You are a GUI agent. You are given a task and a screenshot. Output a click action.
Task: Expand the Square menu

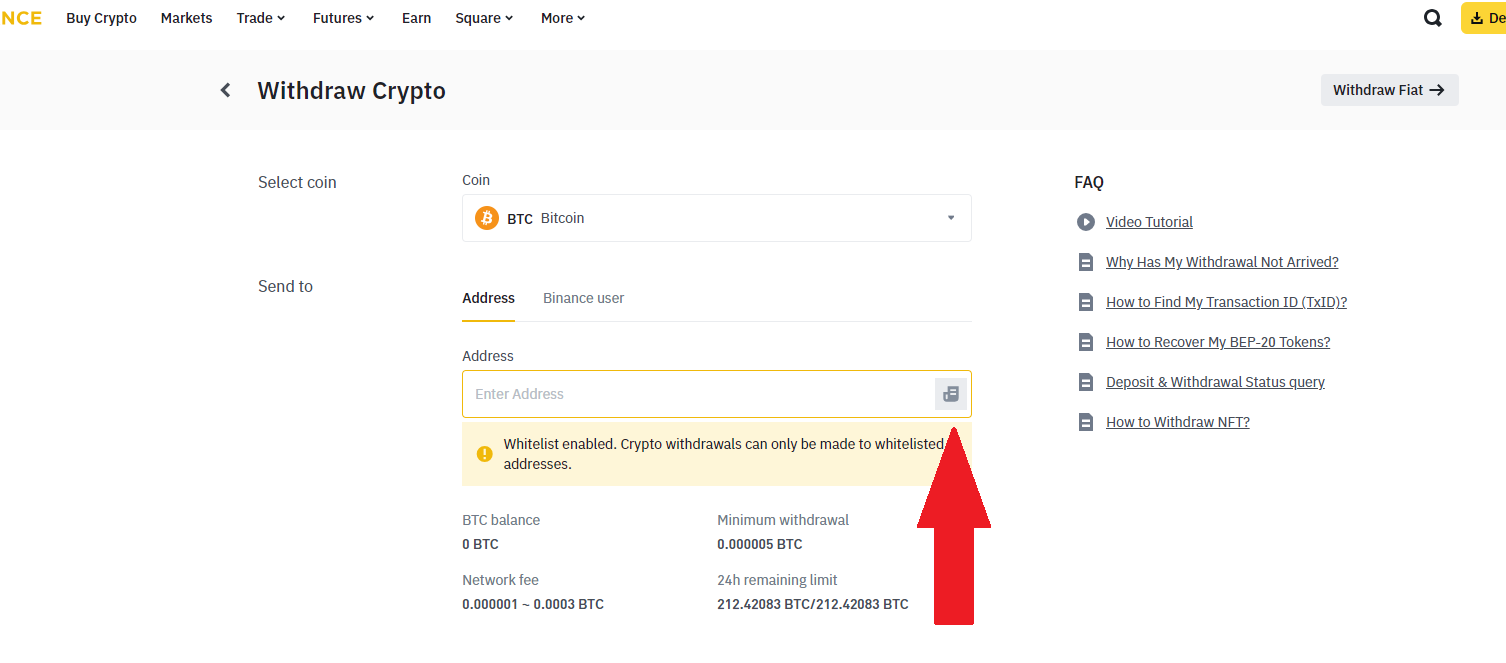click(484, 18)
